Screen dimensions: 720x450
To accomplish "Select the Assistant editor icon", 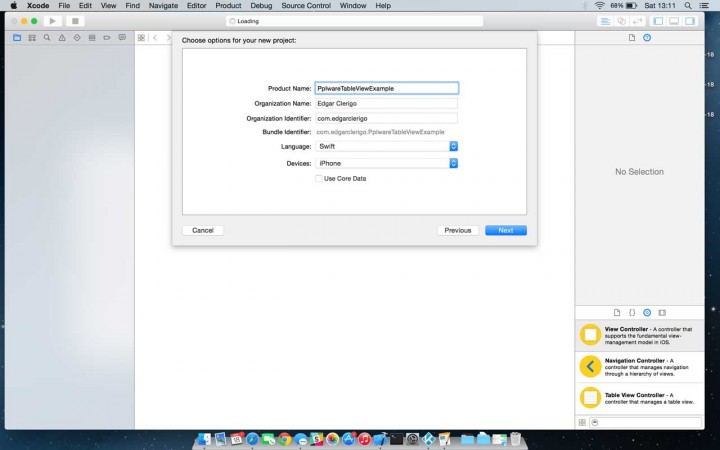I will pyautogui.click(x=621, y=21).
